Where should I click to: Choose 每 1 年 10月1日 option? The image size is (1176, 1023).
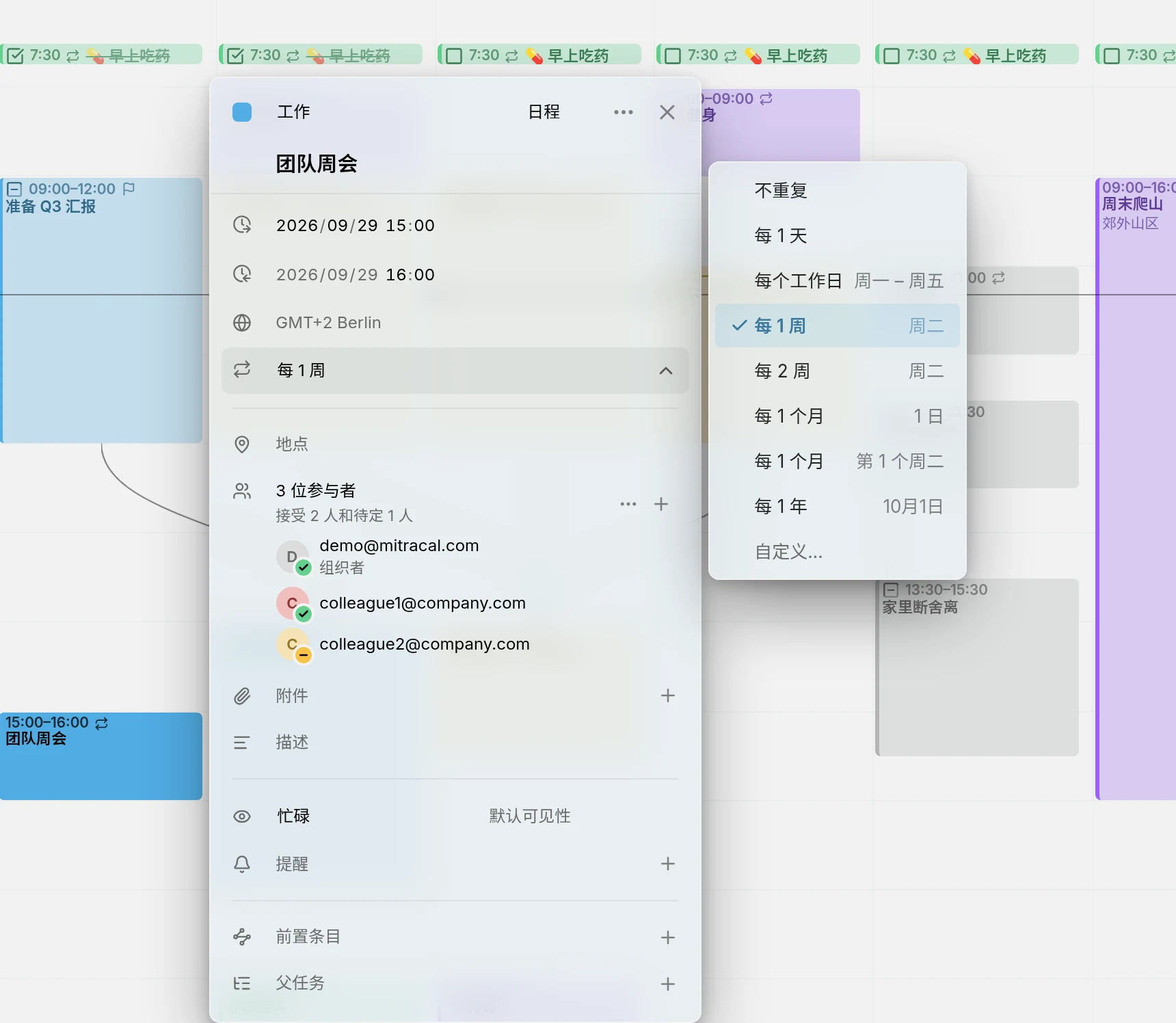click(x=838, y=506)
